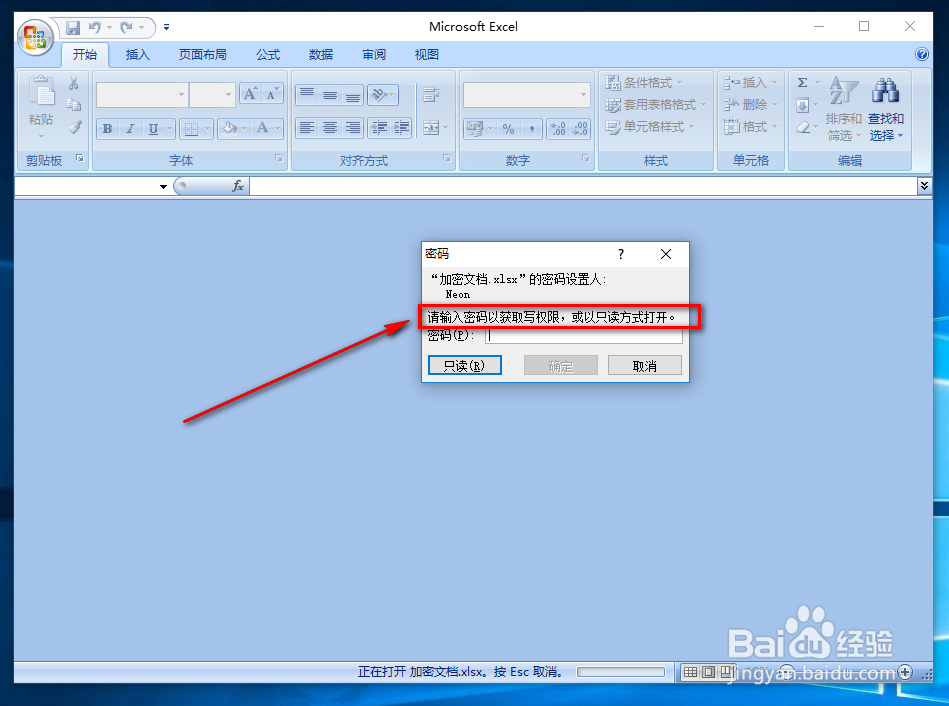949x706 pixels.
Task: Click the Top Align icon
Action: (307, 94)
